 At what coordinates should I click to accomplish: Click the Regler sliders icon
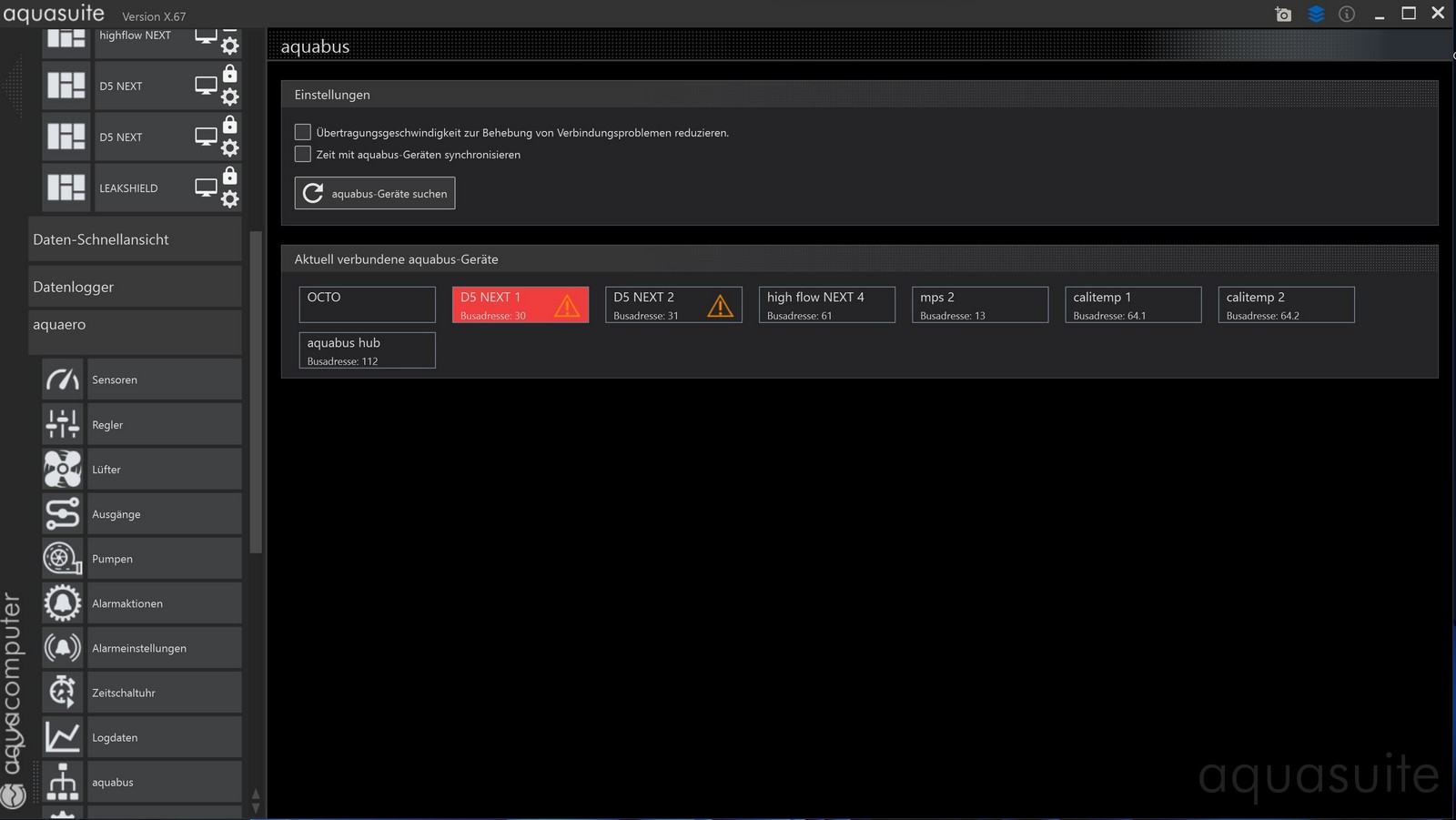(x=63, y=424)
